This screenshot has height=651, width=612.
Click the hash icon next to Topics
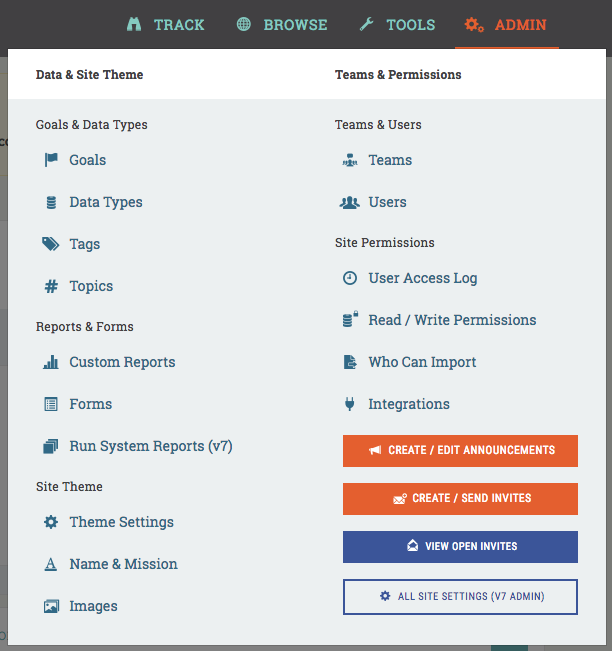point(51,286)
